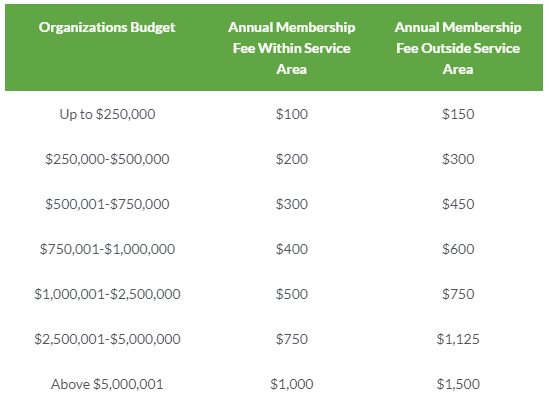Click the Organizations Budget column header
549x410 pixels.
click(107, 27)
